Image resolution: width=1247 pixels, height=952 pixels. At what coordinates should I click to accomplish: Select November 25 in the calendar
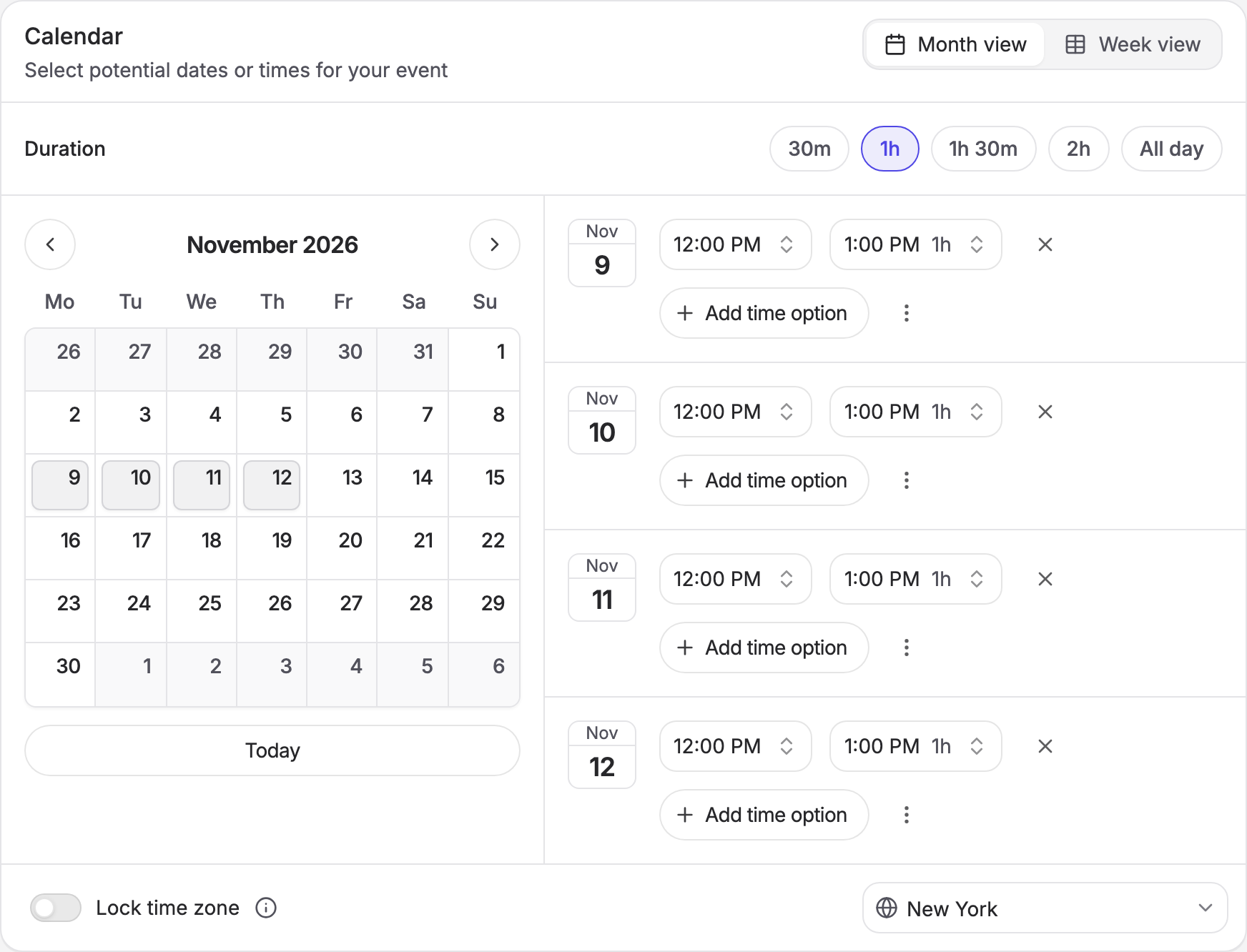click(x=202, y=611)
